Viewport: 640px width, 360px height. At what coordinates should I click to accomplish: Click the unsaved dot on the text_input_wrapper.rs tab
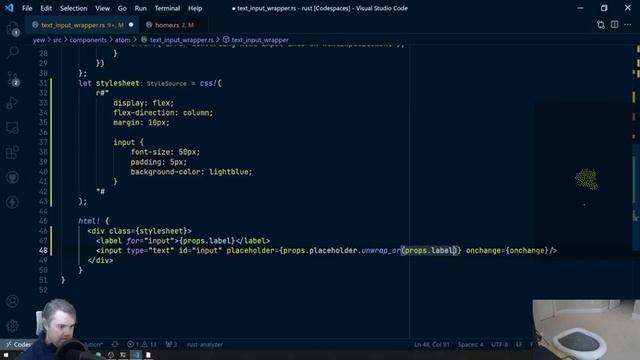point(131,25)
